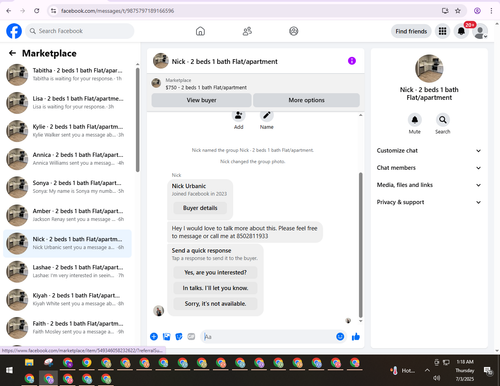Screen dimensions: 500x386
Task: Open Tabitha's conversation in the list
Action: pos(67,74)
